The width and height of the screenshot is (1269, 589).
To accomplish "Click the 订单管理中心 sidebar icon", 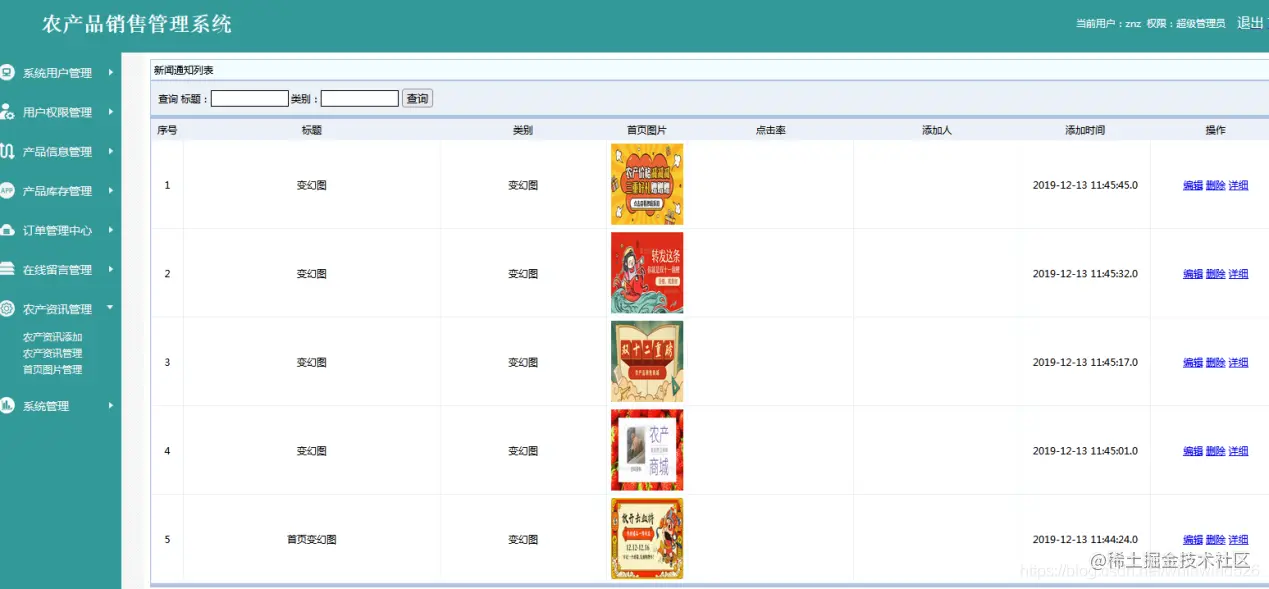I will coord(7,230).
